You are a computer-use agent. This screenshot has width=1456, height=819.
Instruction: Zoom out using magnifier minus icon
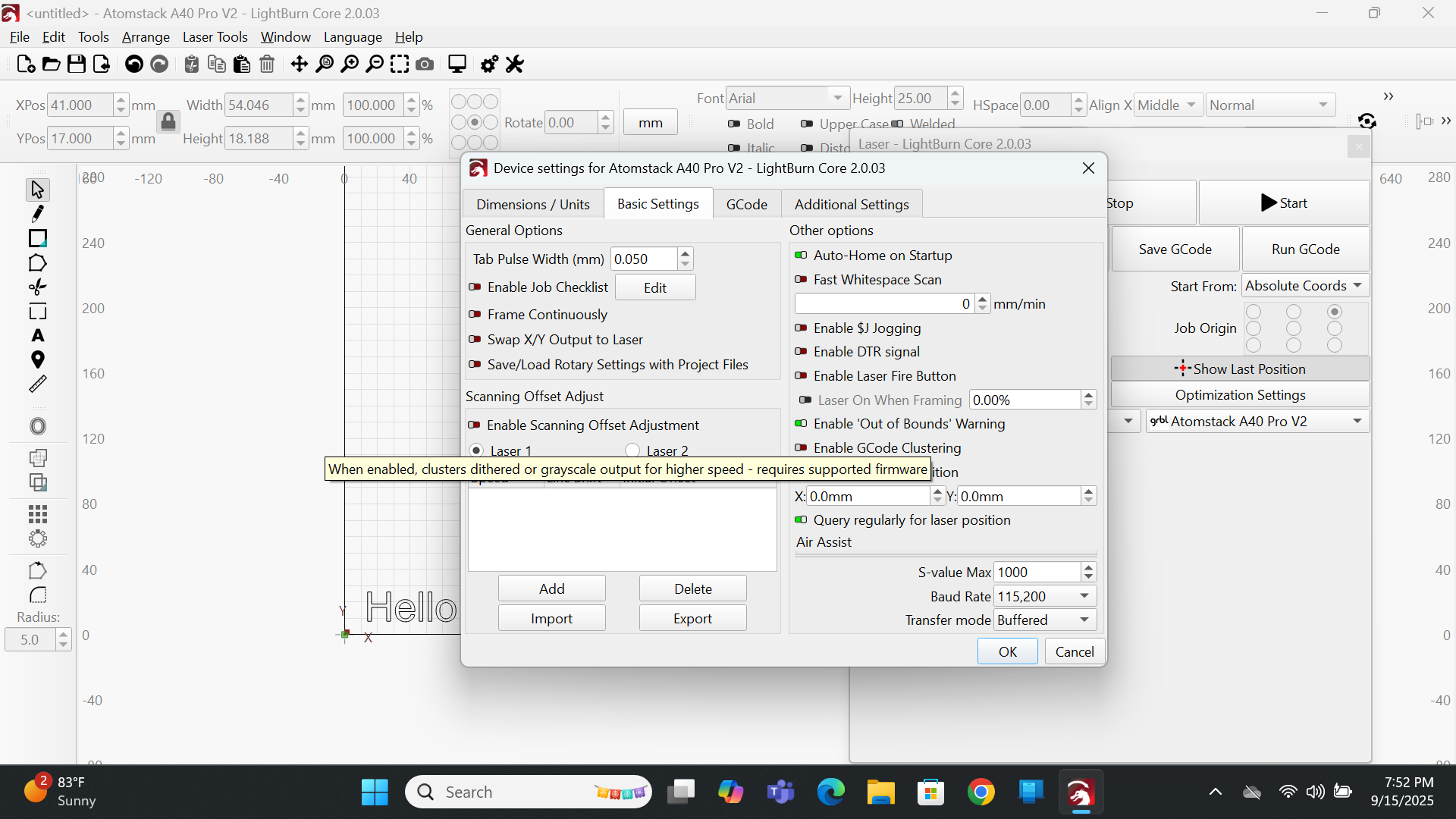[375, 64]
